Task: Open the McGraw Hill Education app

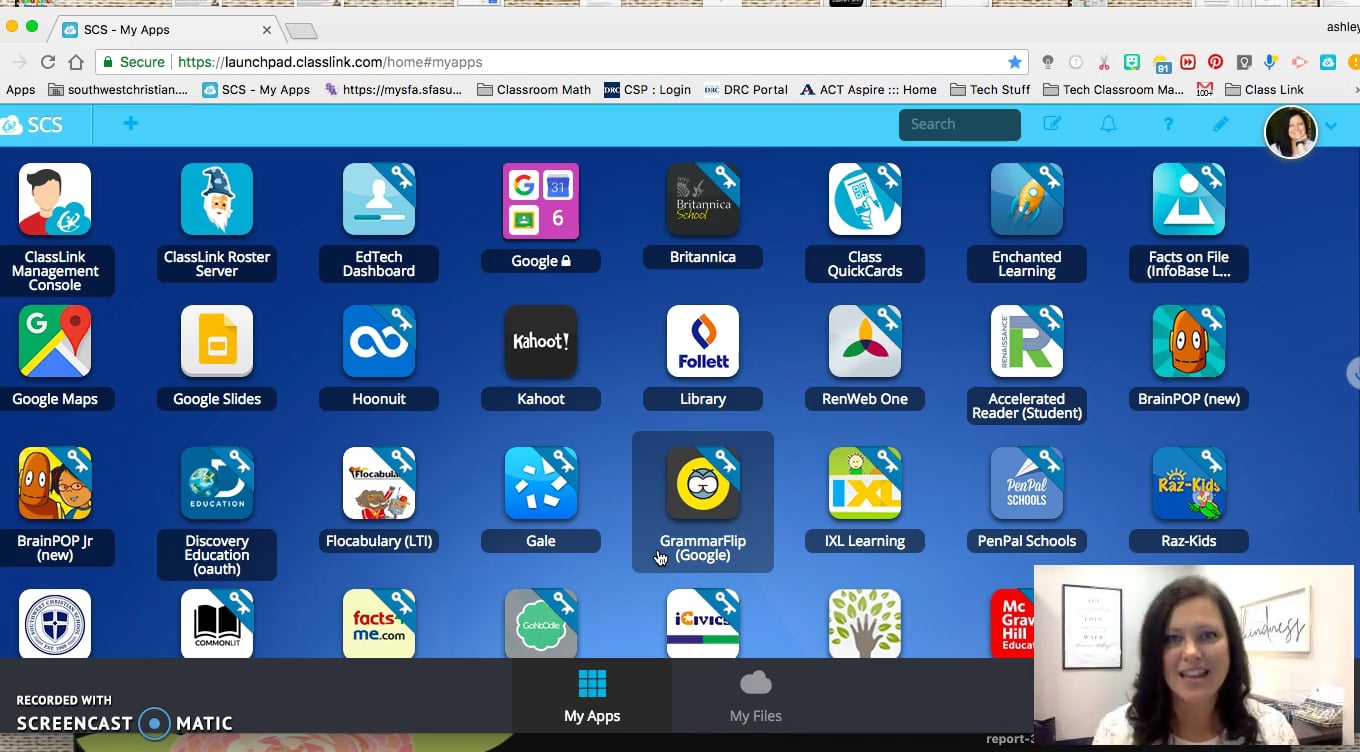Action: 1012,624
